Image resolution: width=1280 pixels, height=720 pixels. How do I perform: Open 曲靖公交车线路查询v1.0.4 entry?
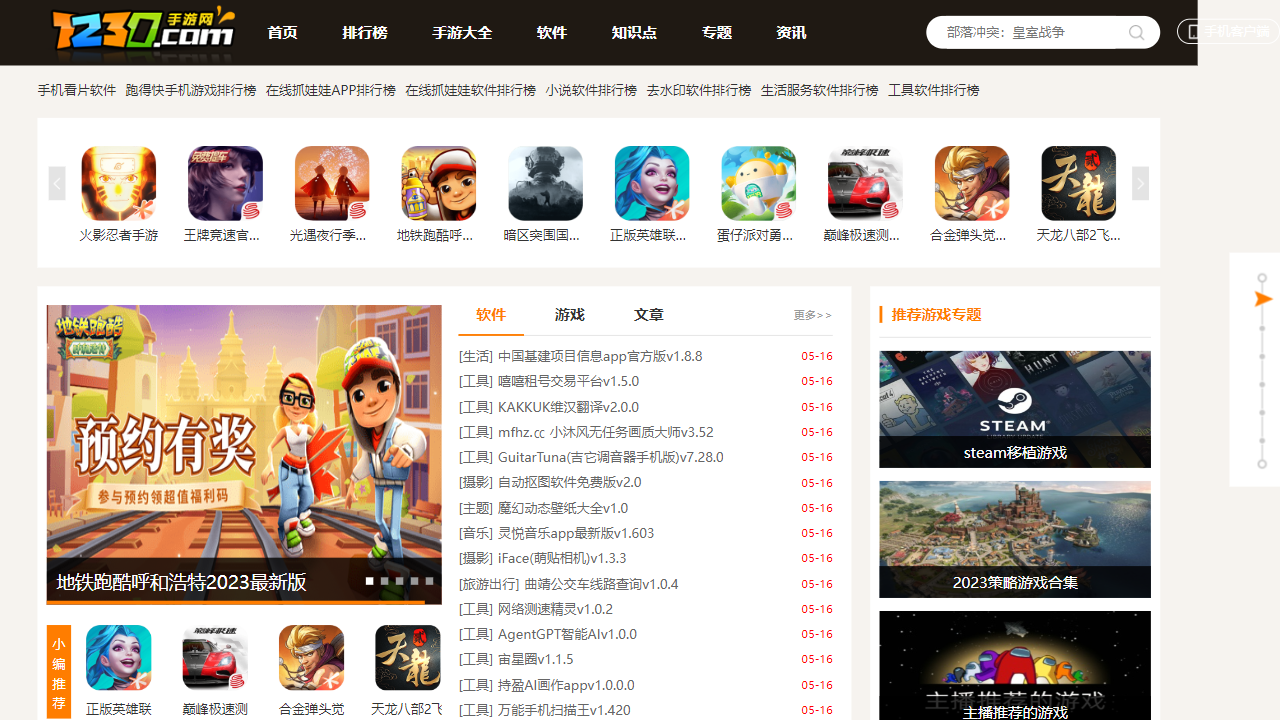[601, 584]
